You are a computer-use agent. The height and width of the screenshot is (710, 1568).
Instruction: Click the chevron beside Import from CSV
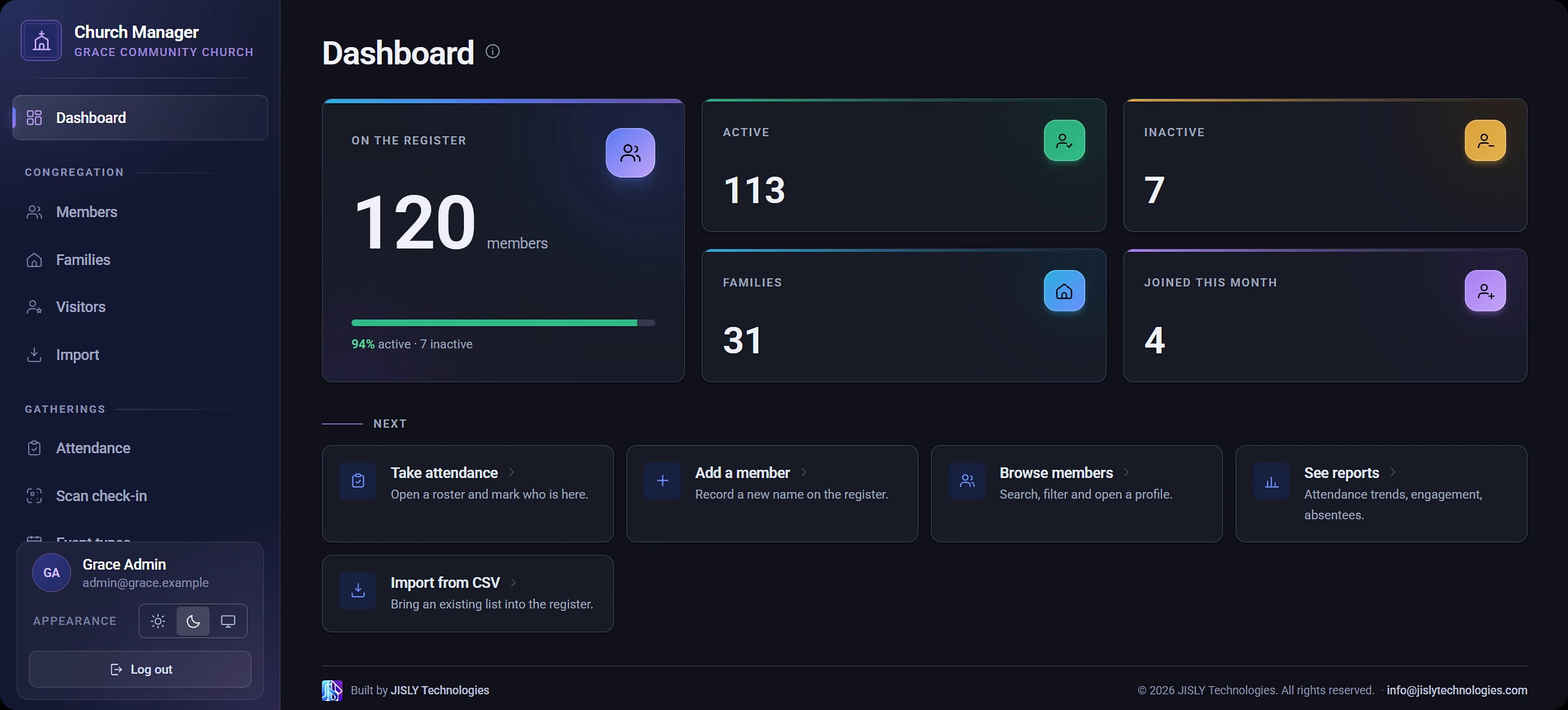pyautogui.click(x=513, y=583)
